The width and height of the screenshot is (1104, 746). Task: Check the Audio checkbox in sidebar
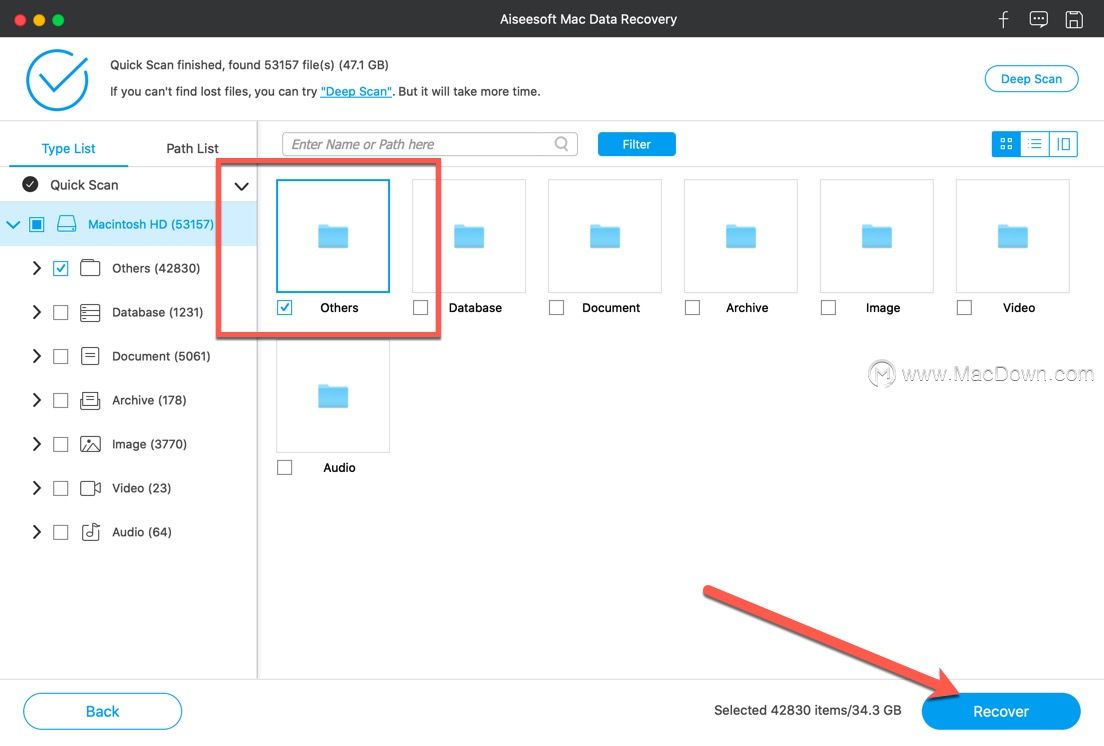click(61, 532)
